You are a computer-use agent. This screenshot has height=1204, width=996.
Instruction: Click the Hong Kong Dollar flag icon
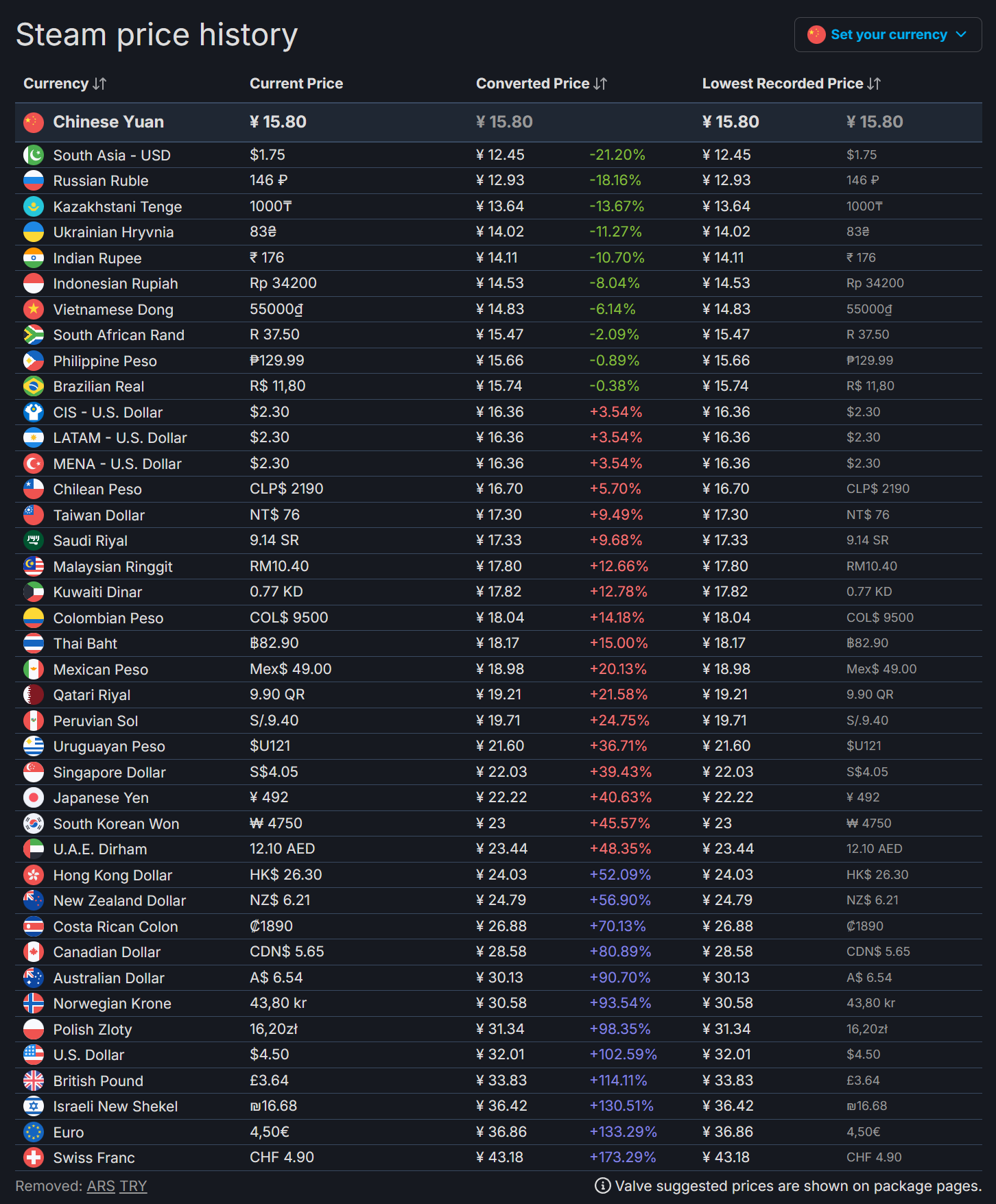pyautogui.click(x=34, y=875)
